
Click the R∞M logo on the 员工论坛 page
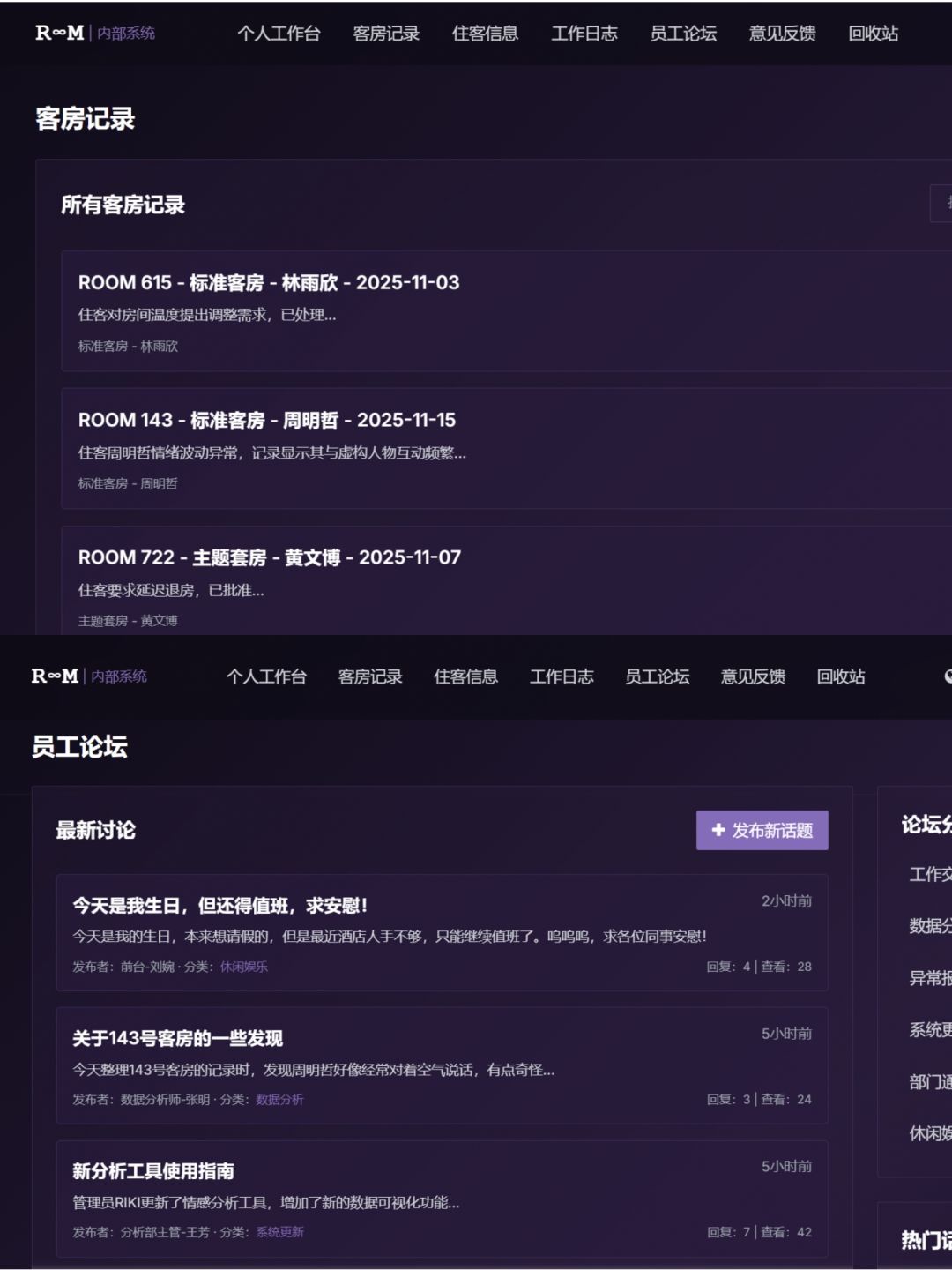coord(55,676)
